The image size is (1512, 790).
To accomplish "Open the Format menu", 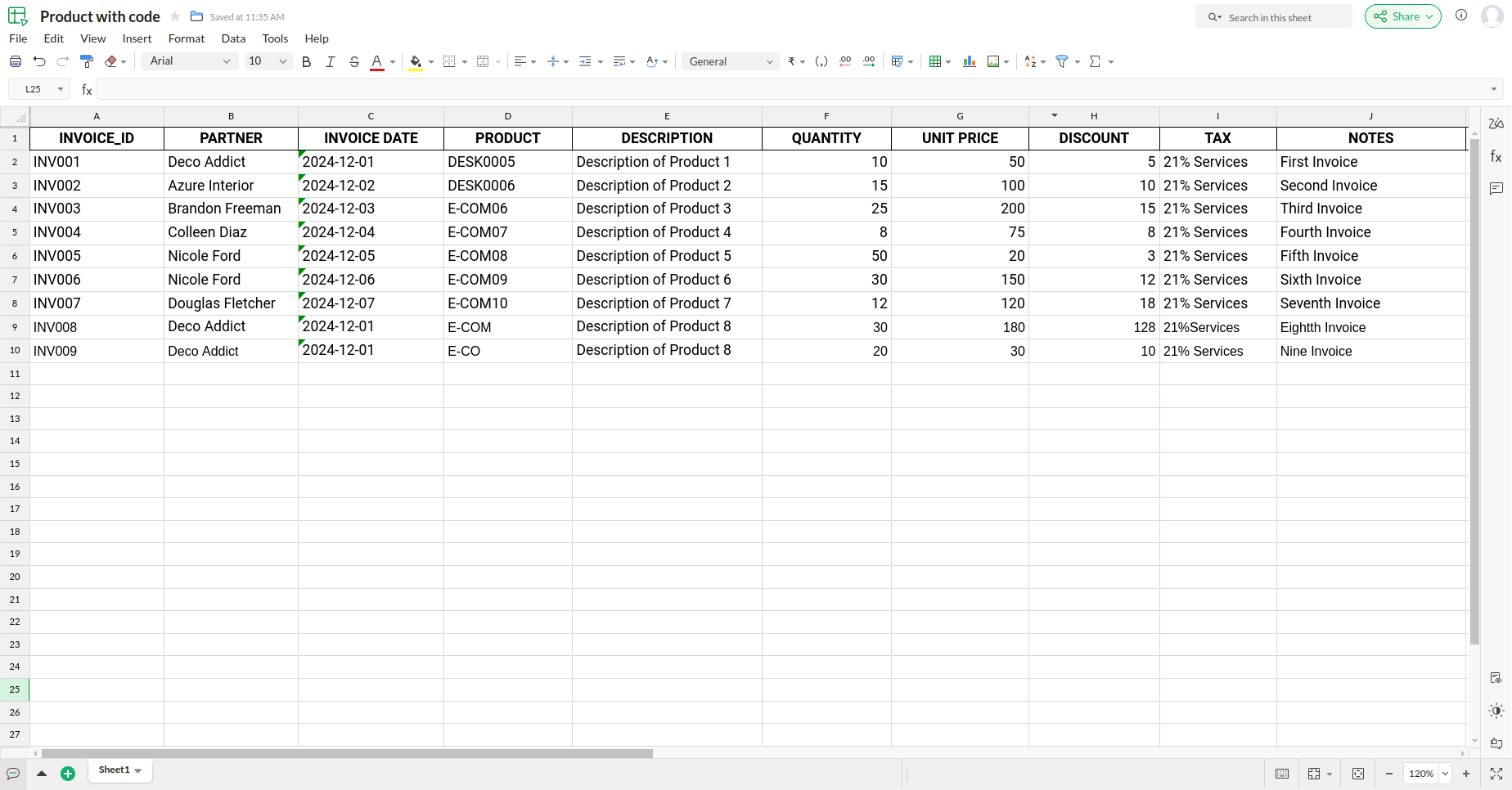I will coord(186,38).
